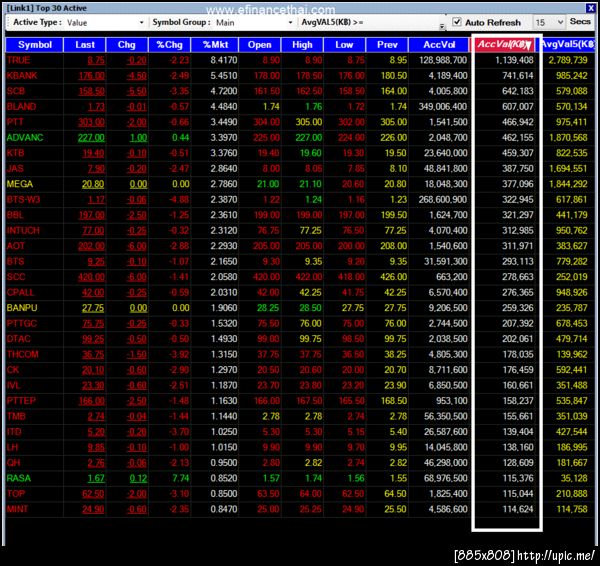Sort by the High column header
Screen dimensions: 600x566
[x=302, y=45]
